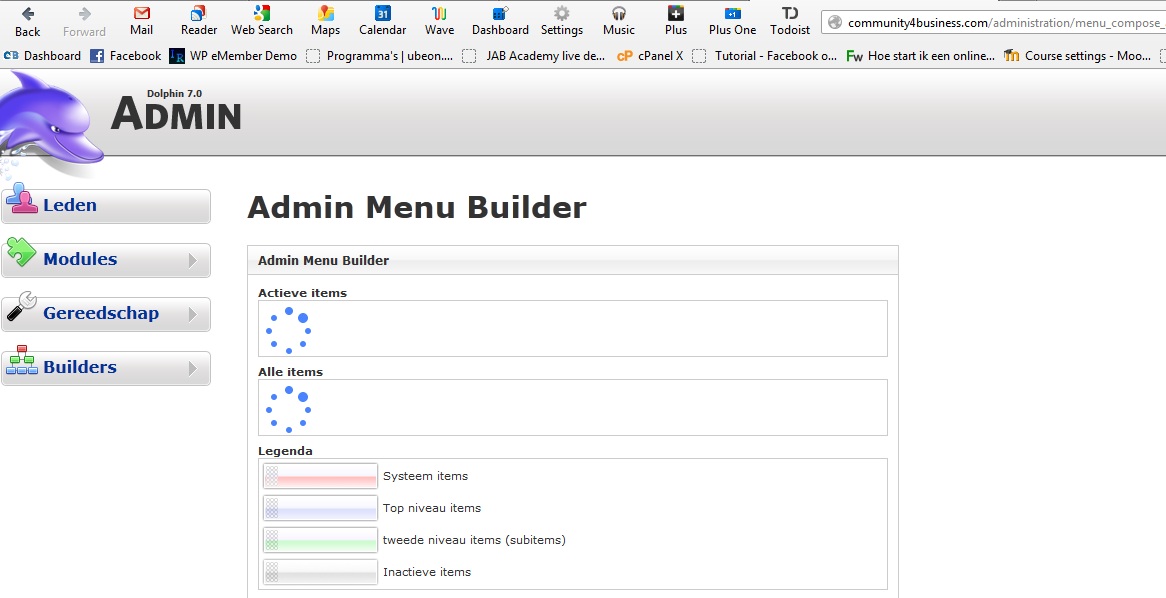The height and width of the screenshot is (598, 1166).
Task: Expand the Modules menu arrow
Action: (x=192, y=260)
